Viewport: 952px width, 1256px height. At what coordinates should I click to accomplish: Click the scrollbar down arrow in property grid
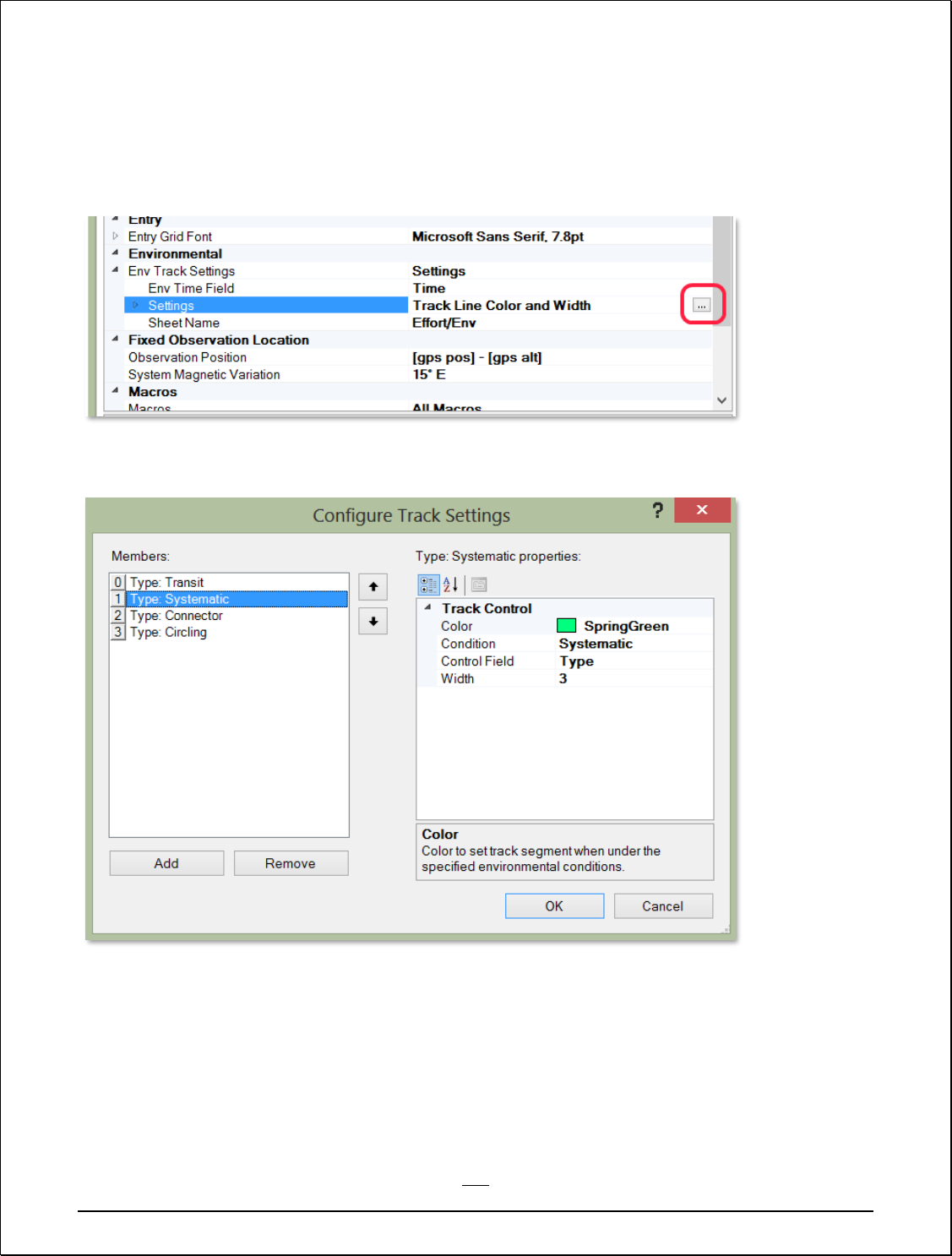[x=722, y=400]
